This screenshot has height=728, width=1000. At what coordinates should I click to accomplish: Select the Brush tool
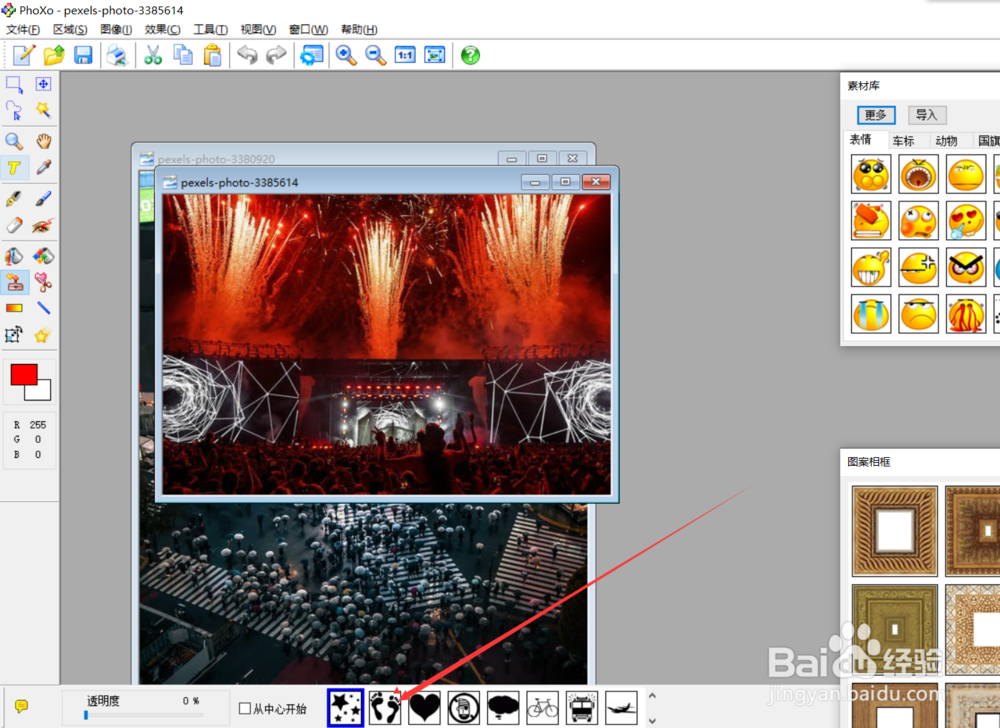click(x=43, y=198)
